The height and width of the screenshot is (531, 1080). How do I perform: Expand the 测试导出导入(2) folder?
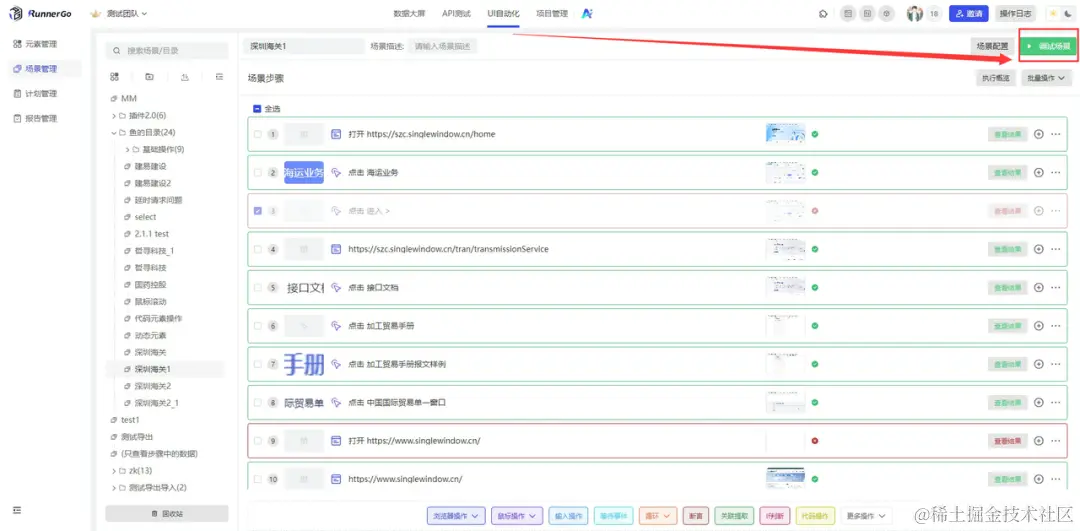114,488
